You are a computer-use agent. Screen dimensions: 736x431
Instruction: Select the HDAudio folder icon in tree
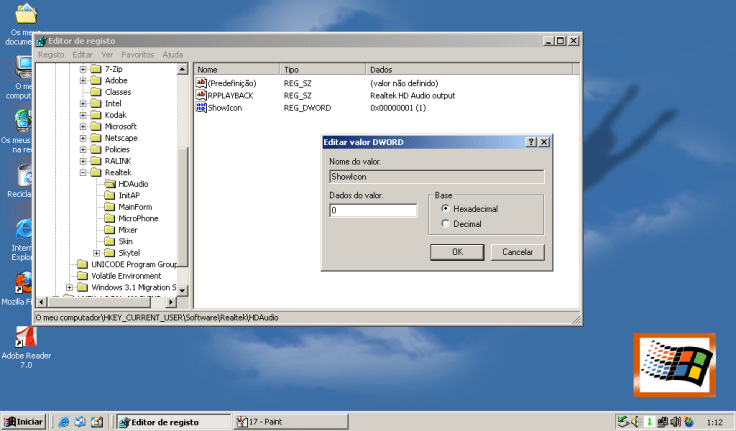[110, 184]
